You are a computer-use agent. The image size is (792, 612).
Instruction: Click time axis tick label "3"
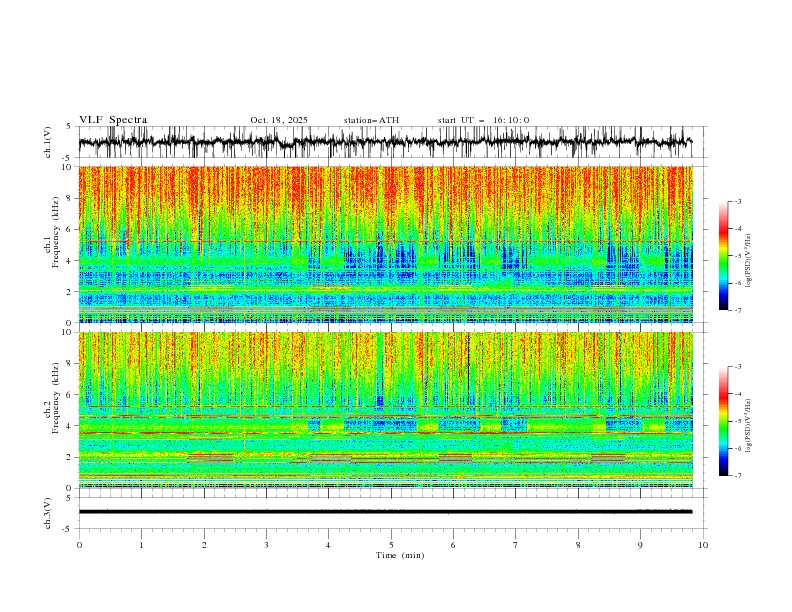266,545
